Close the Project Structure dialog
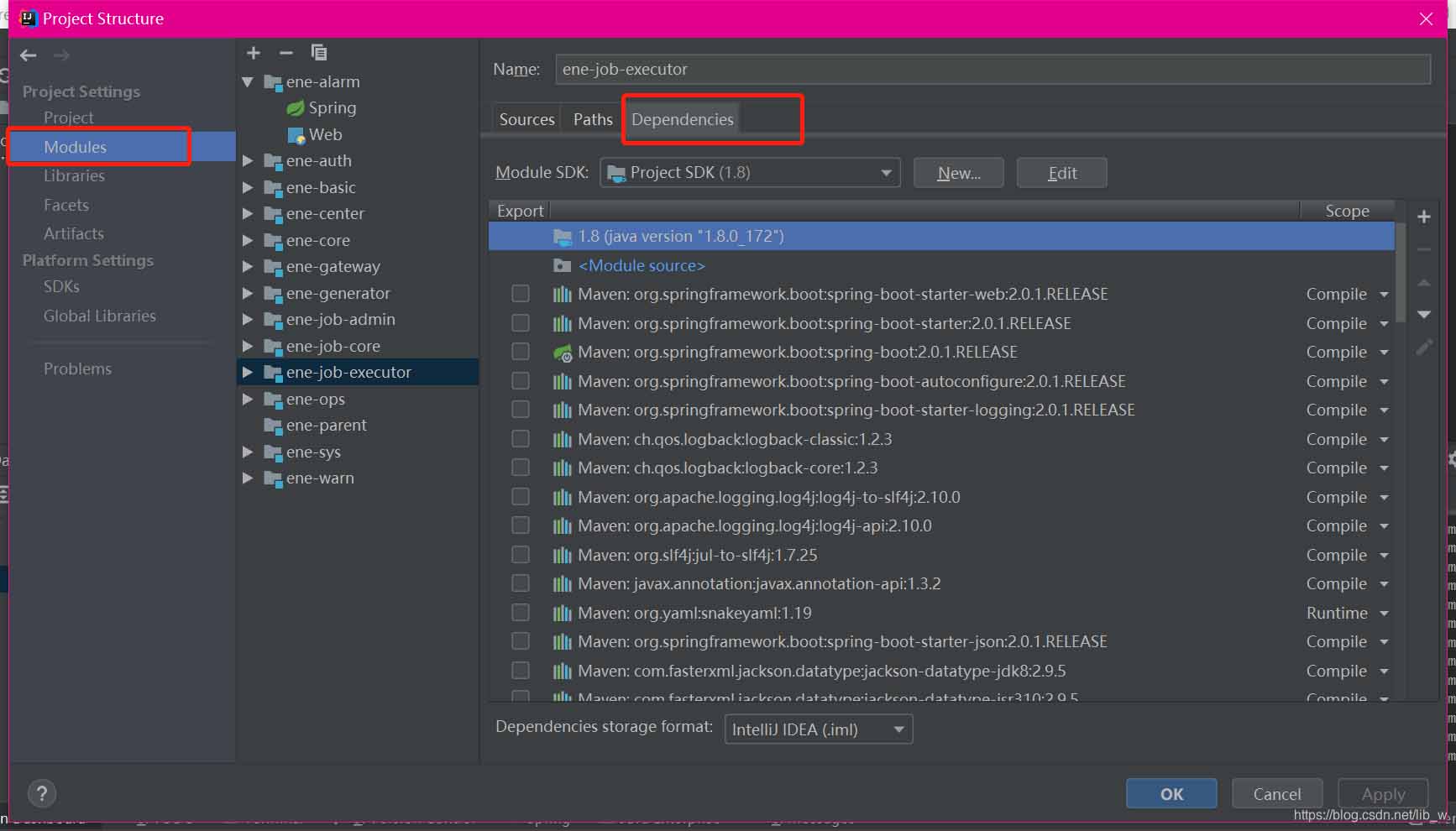The width and height of the screenshot is (1456, 831). click(1426, 18)
